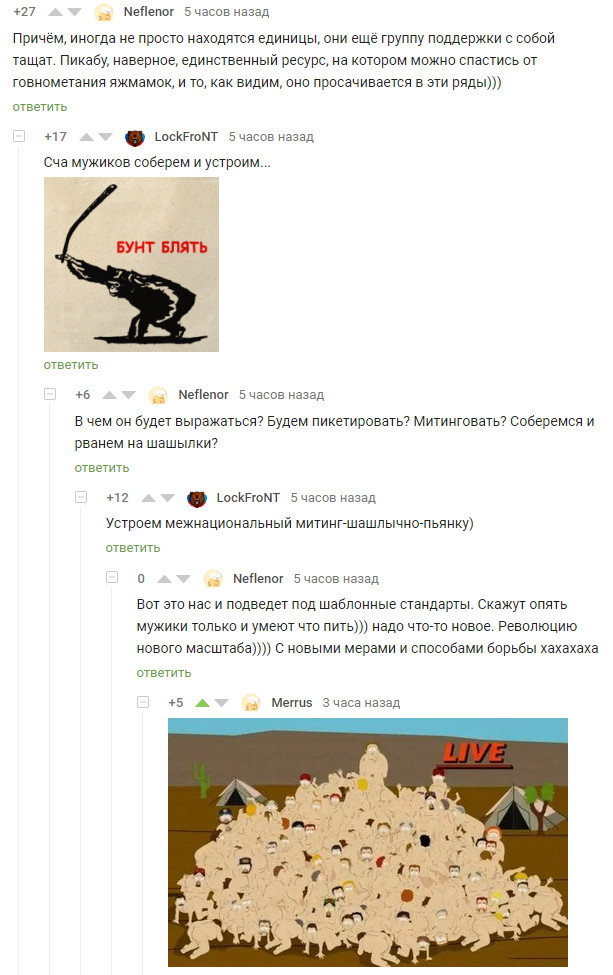613x975 pixels.
Task: Reply to LockFroNT's meeting-barbecue comment
Action: [x=133, y=548]
